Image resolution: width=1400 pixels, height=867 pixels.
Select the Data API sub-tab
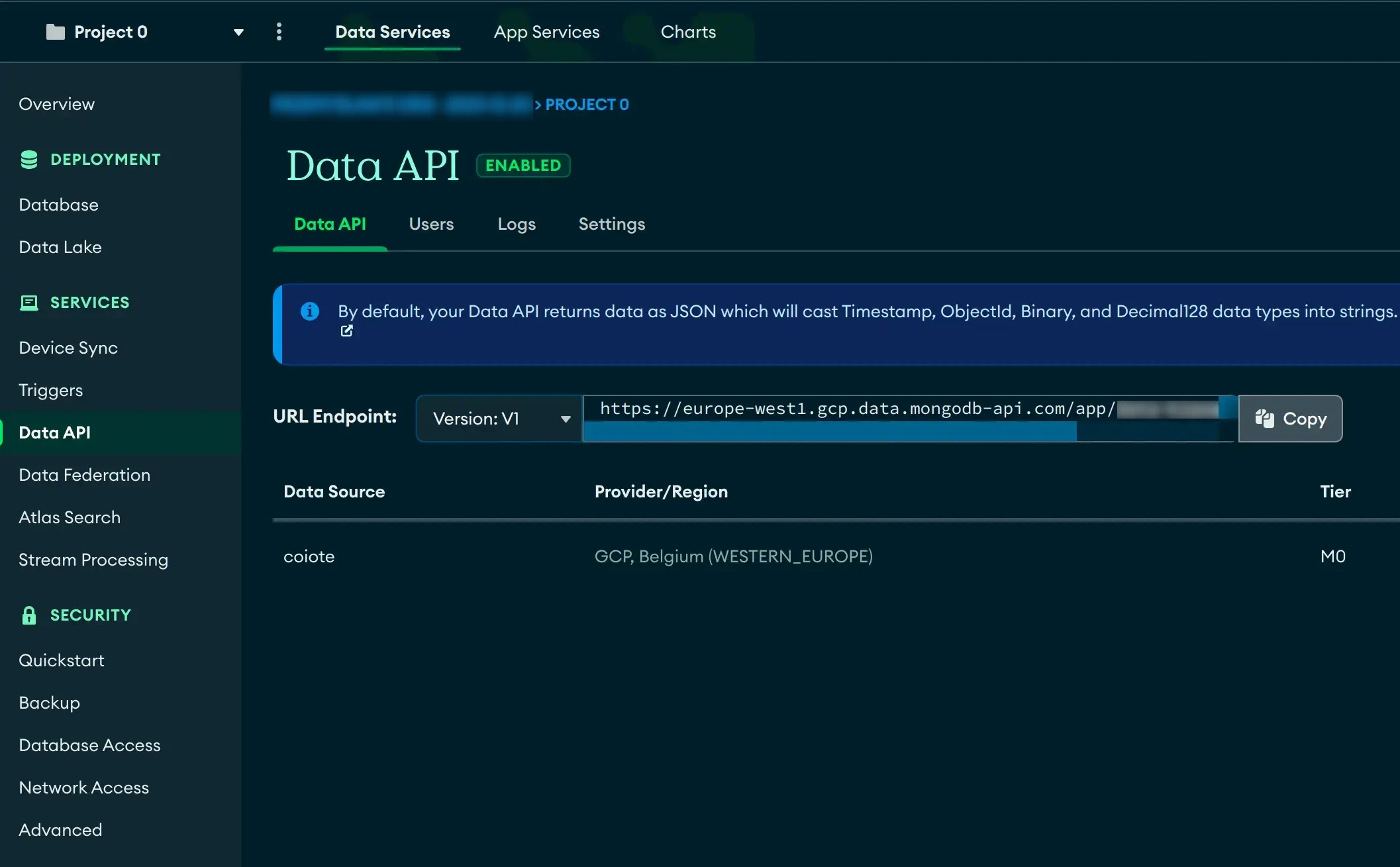(330, 224)
